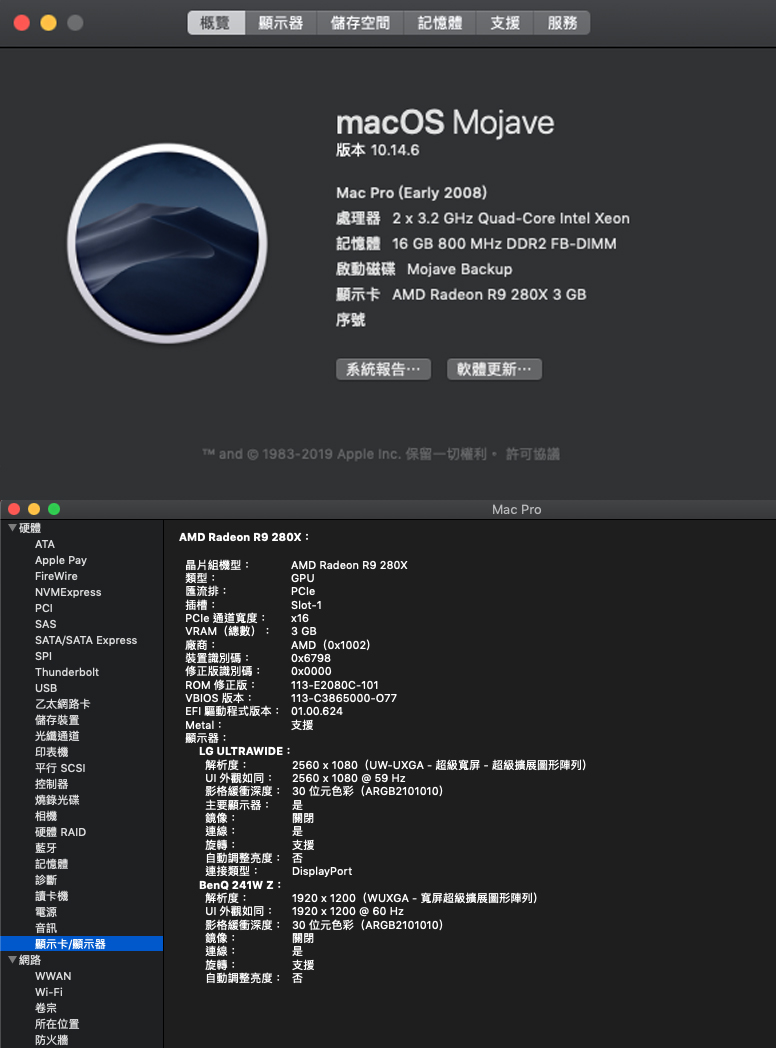Switch to the 記憶體 tab
Image resolution: width=776 pixels, height=1048 pixels.
[440, 23]
